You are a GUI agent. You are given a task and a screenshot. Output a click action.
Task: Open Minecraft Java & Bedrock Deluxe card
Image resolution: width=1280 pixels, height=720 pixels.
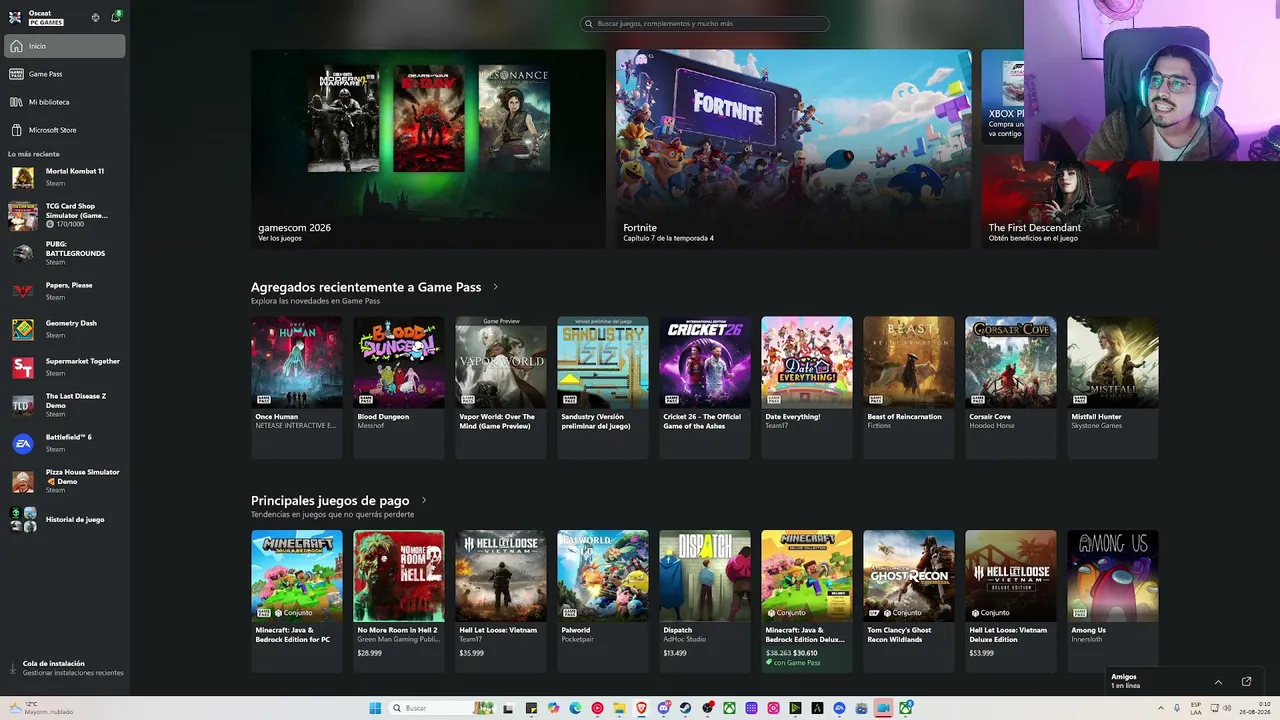[807, 601]
